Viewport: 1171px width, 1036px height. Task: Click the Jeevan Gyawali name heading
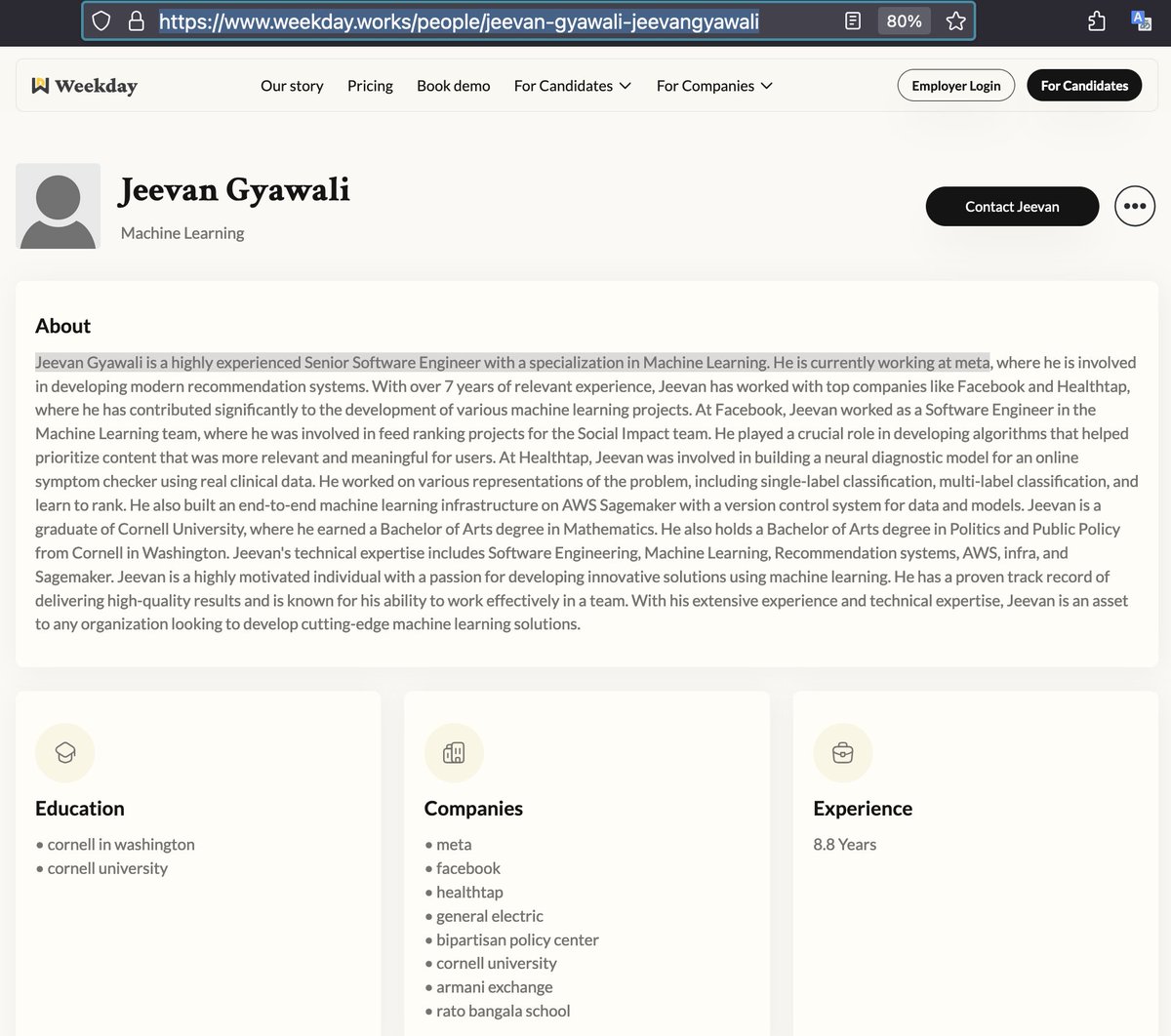coord(234,189)
